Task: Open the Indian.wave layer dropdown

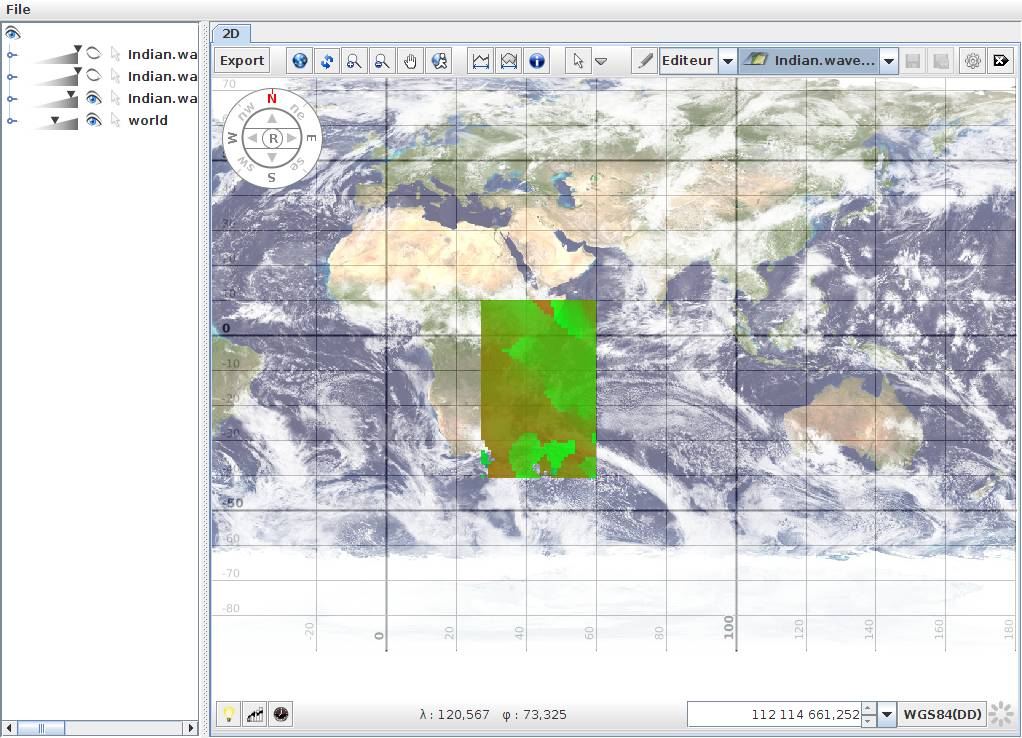Action: 888,61
